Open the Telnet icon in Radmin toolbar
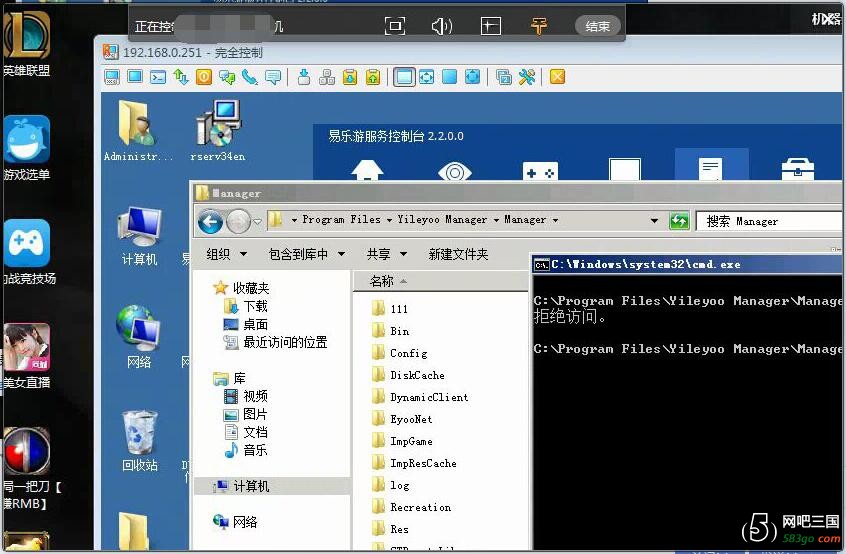Viewport: 846px width, 554px height. click(158, 78)
